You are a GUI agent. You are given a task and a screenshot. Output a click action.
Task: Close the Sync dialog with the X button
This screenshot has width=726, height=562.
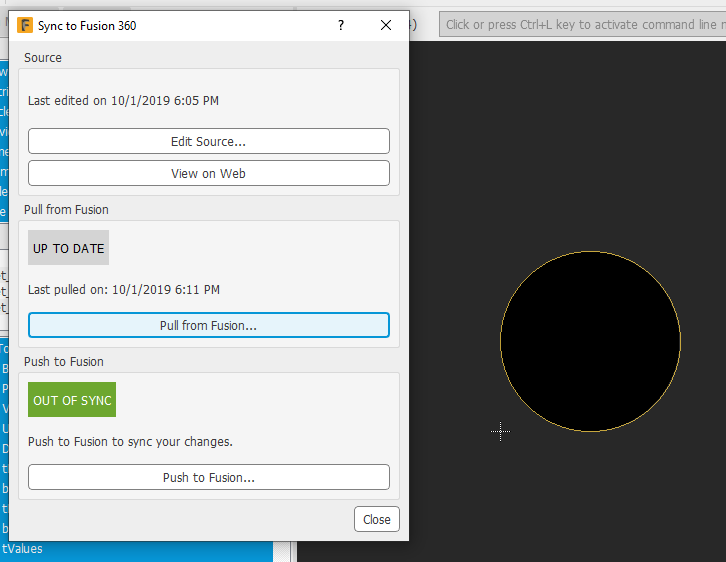(386, 26)
